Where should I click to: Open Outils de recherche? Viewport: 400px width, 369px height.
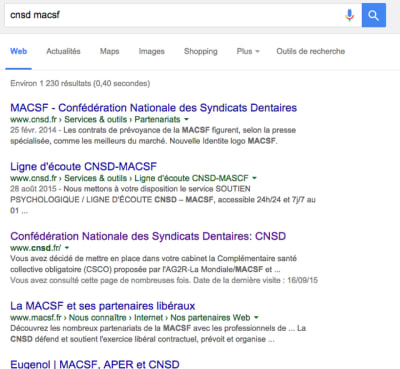(311, 51)
